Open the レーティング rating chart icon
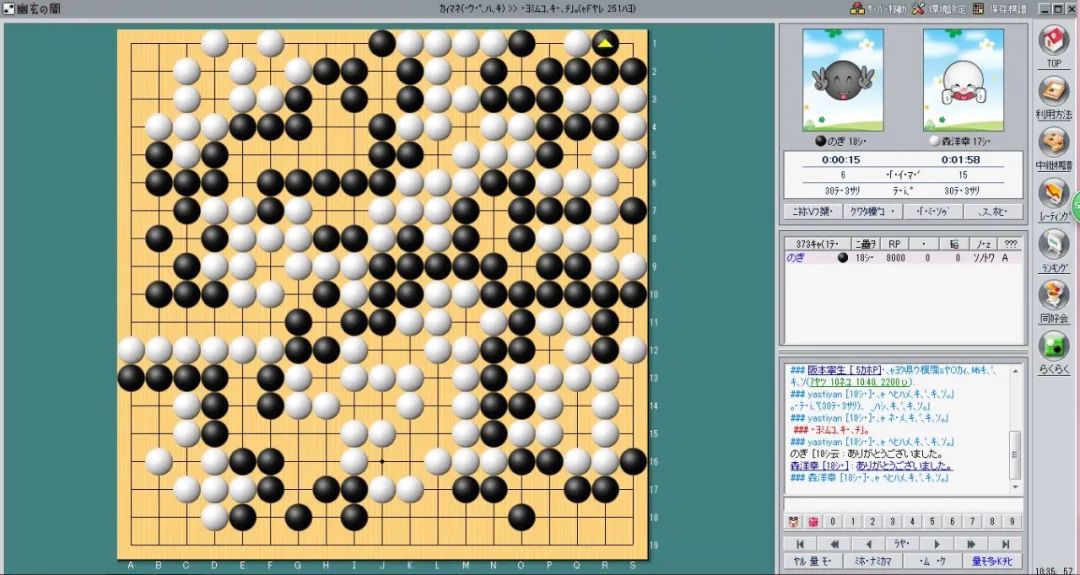The image size is (1080, 575). tap(1054, 194)
